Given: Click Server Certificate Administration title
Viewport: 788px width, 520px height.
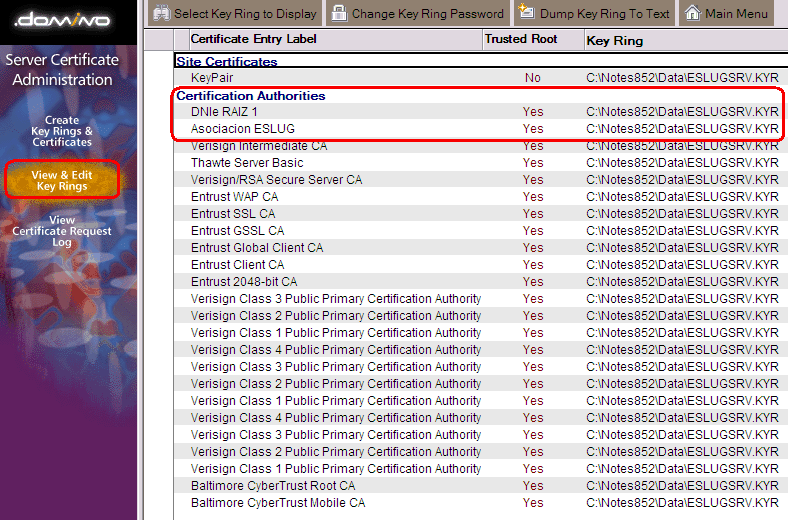Looking at the screenshot, I should click(x=62, y=69).
